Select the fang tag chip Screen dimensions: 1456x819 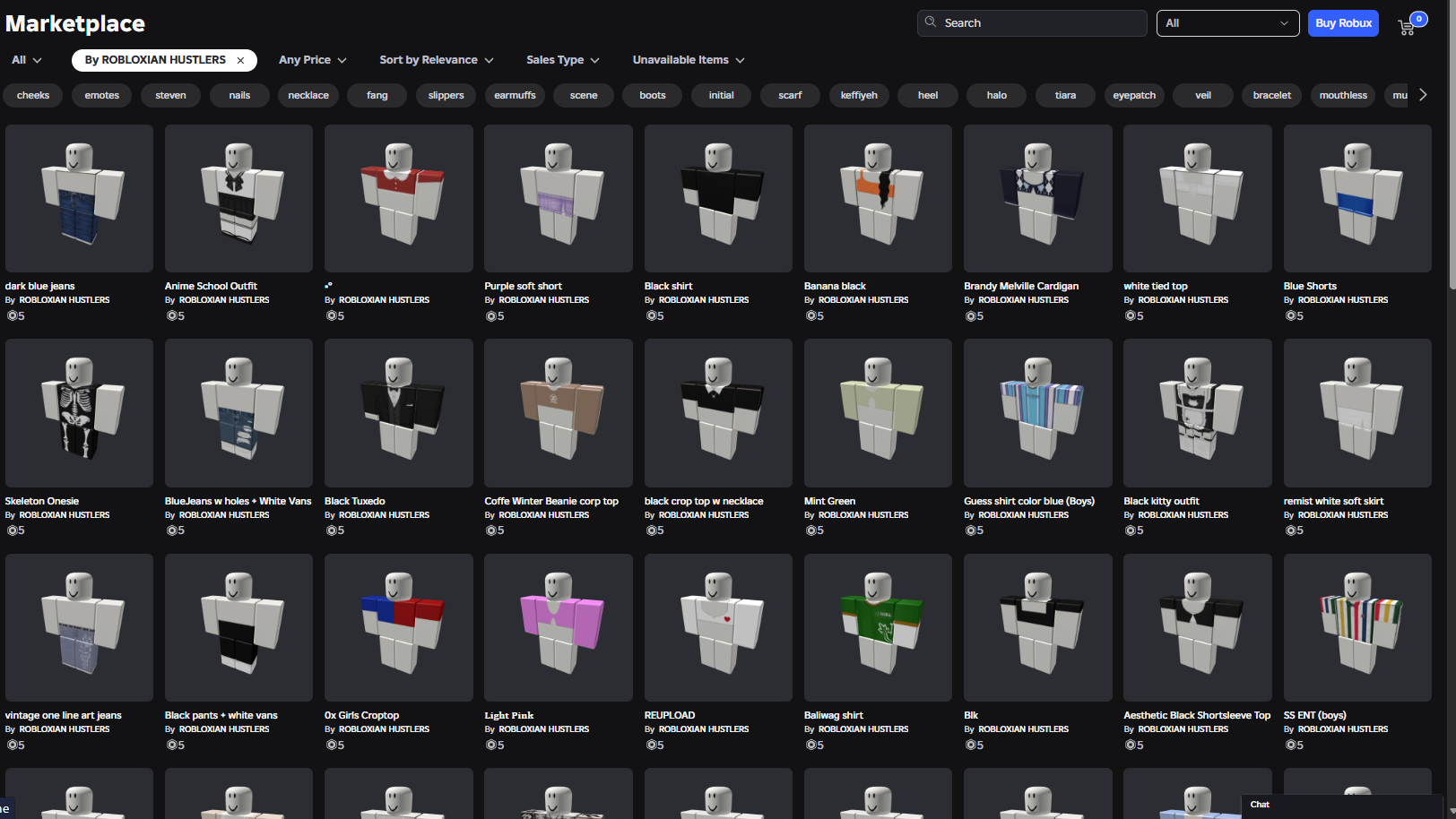coord(377,95)
